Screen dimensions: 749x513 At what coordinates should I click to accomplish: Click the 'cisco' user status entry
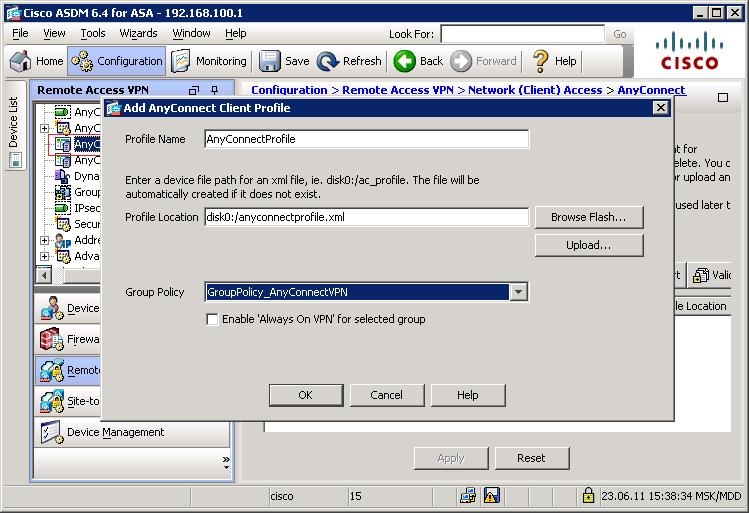point(282,496)
